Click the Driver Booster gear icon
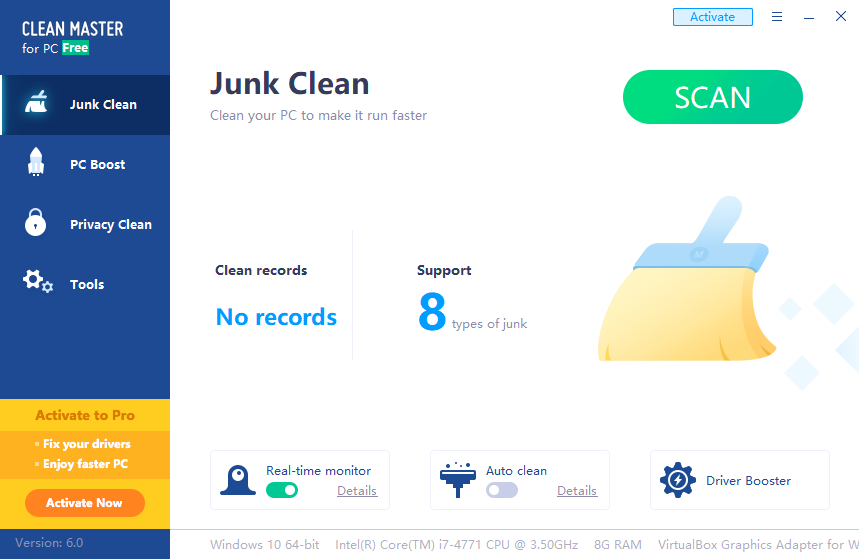 (x=677, y=480)
